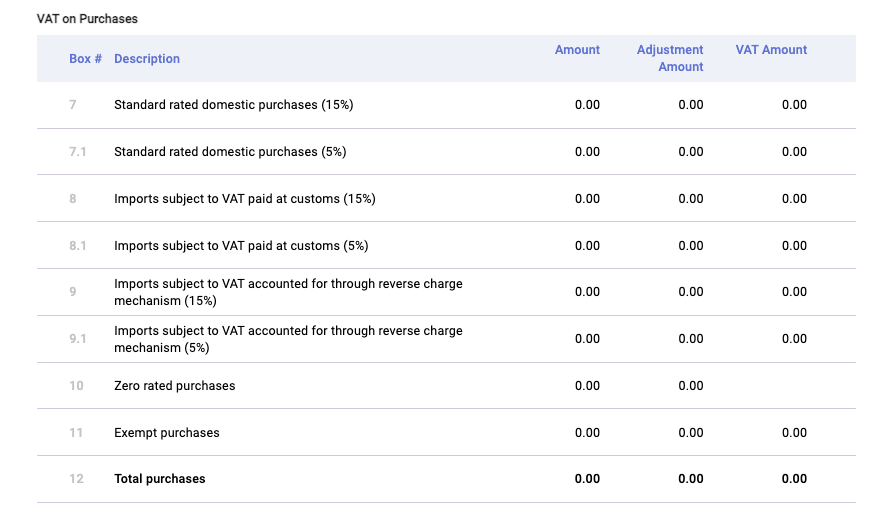Select the VAT on Purchases section title
Viewport: 880px width, 520px height.
[87, 19]
